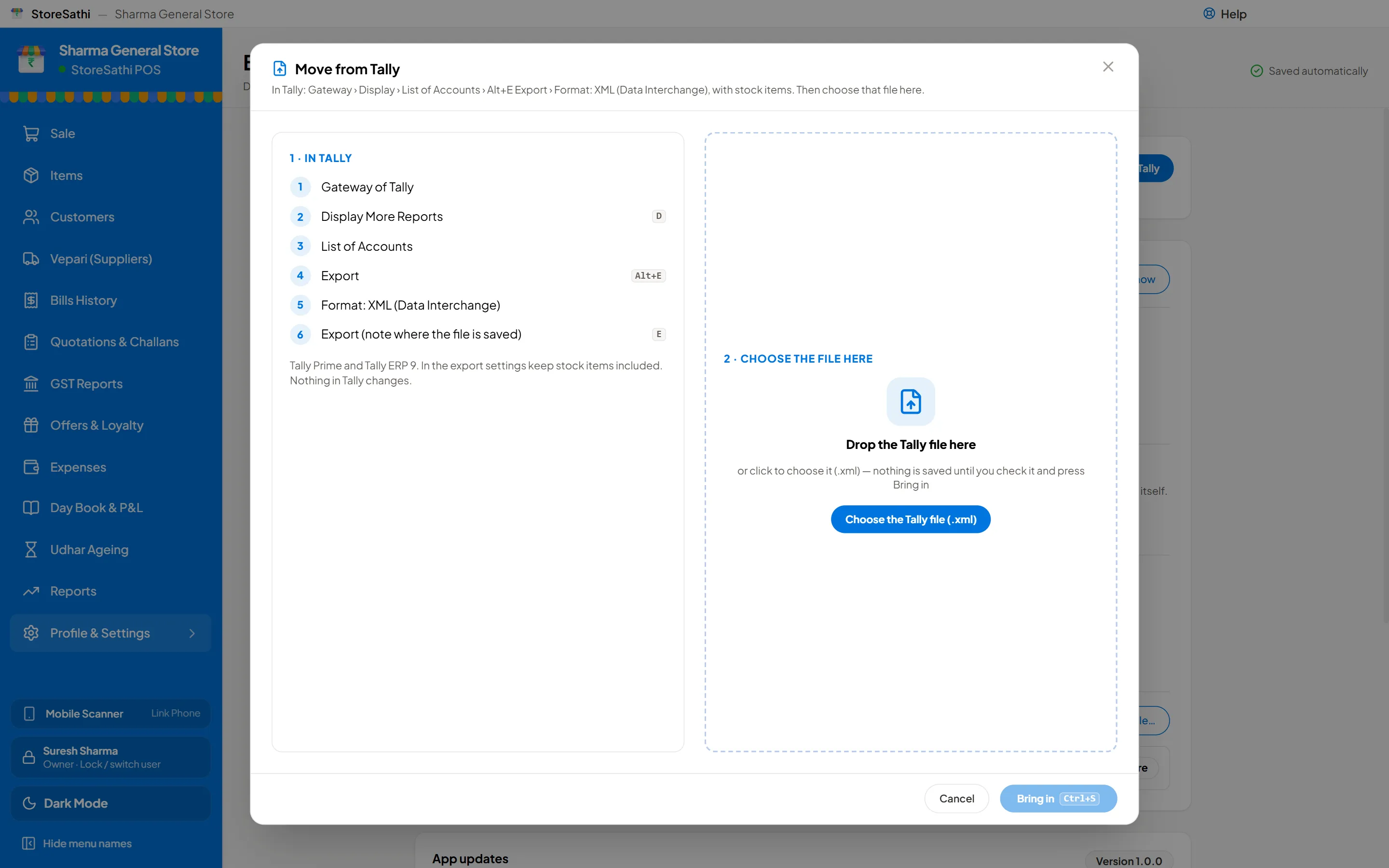Open the Customers menu entry
This screenshot has height=868, width=1389.
(x=111, y=217)
